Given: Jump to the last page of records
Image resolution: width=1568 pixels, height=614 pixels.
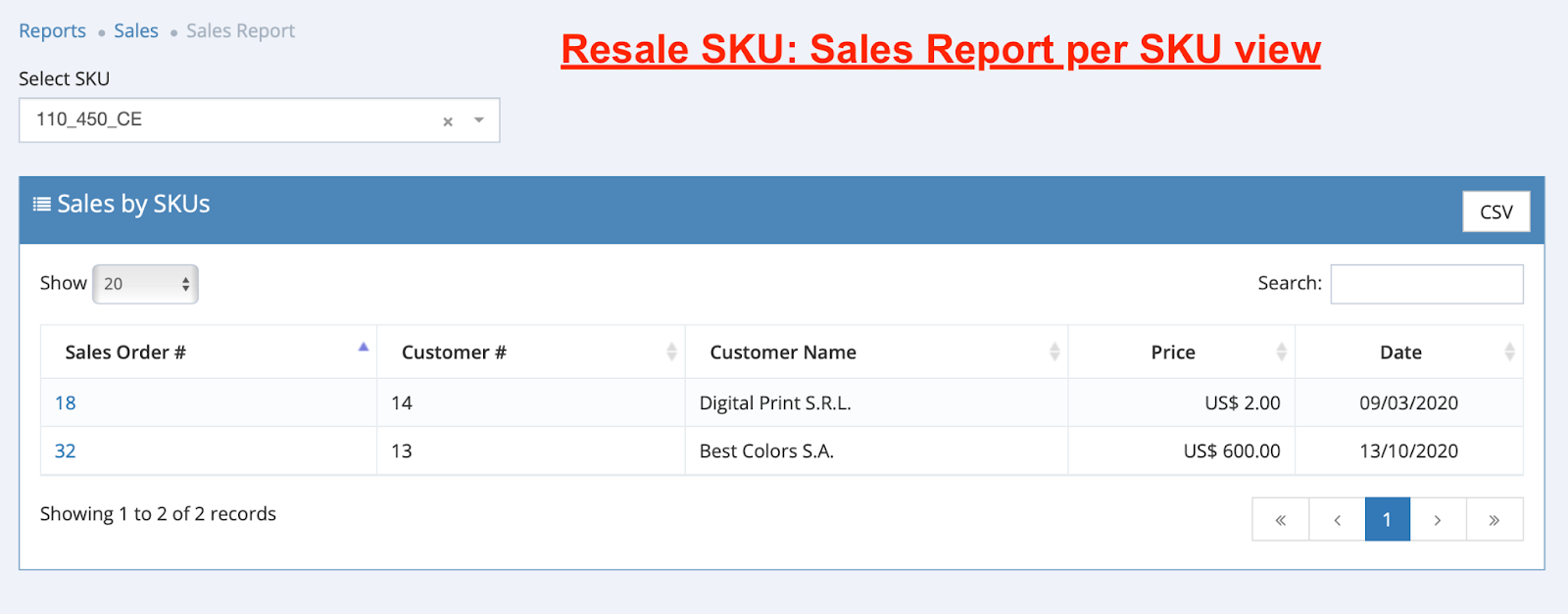Looking at the screenshot, I should click(1494, 520).
